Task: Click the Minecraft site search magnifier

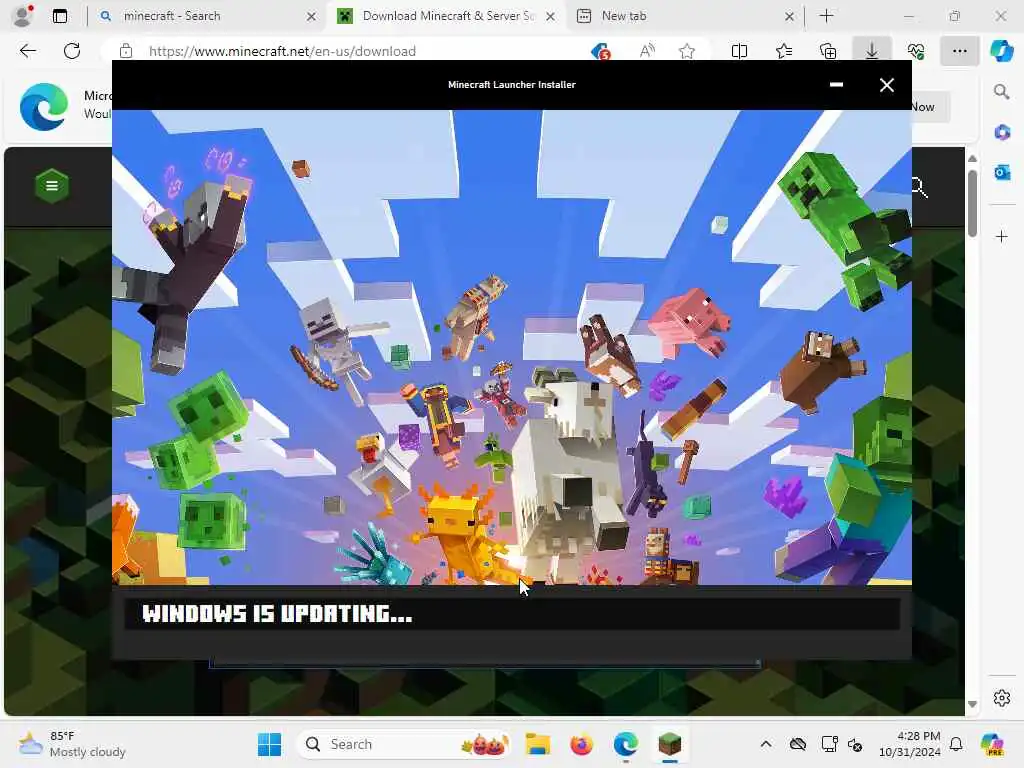Action: [x=920, y=187]
